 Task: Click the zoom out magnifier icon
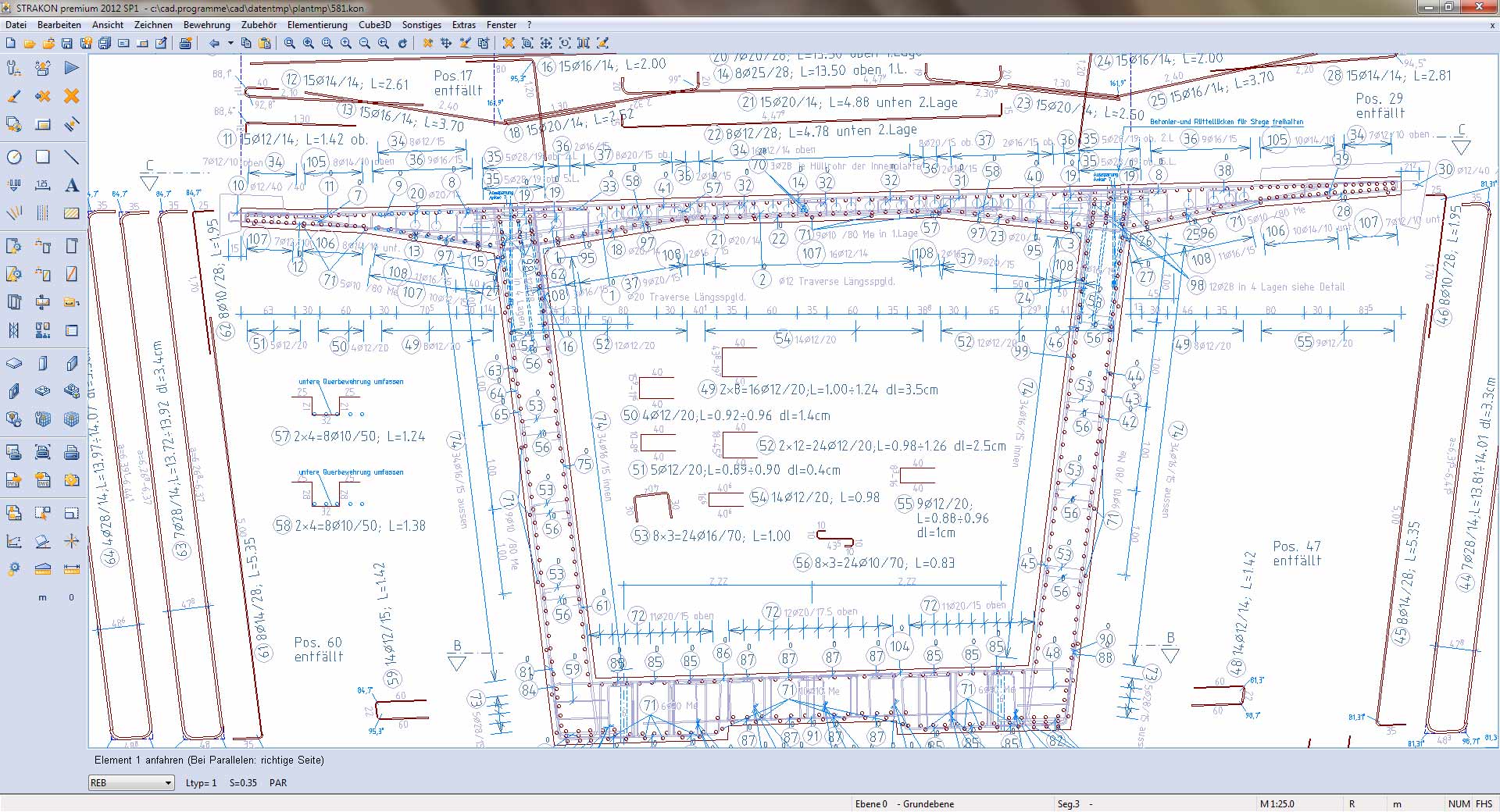pos(365,43)
